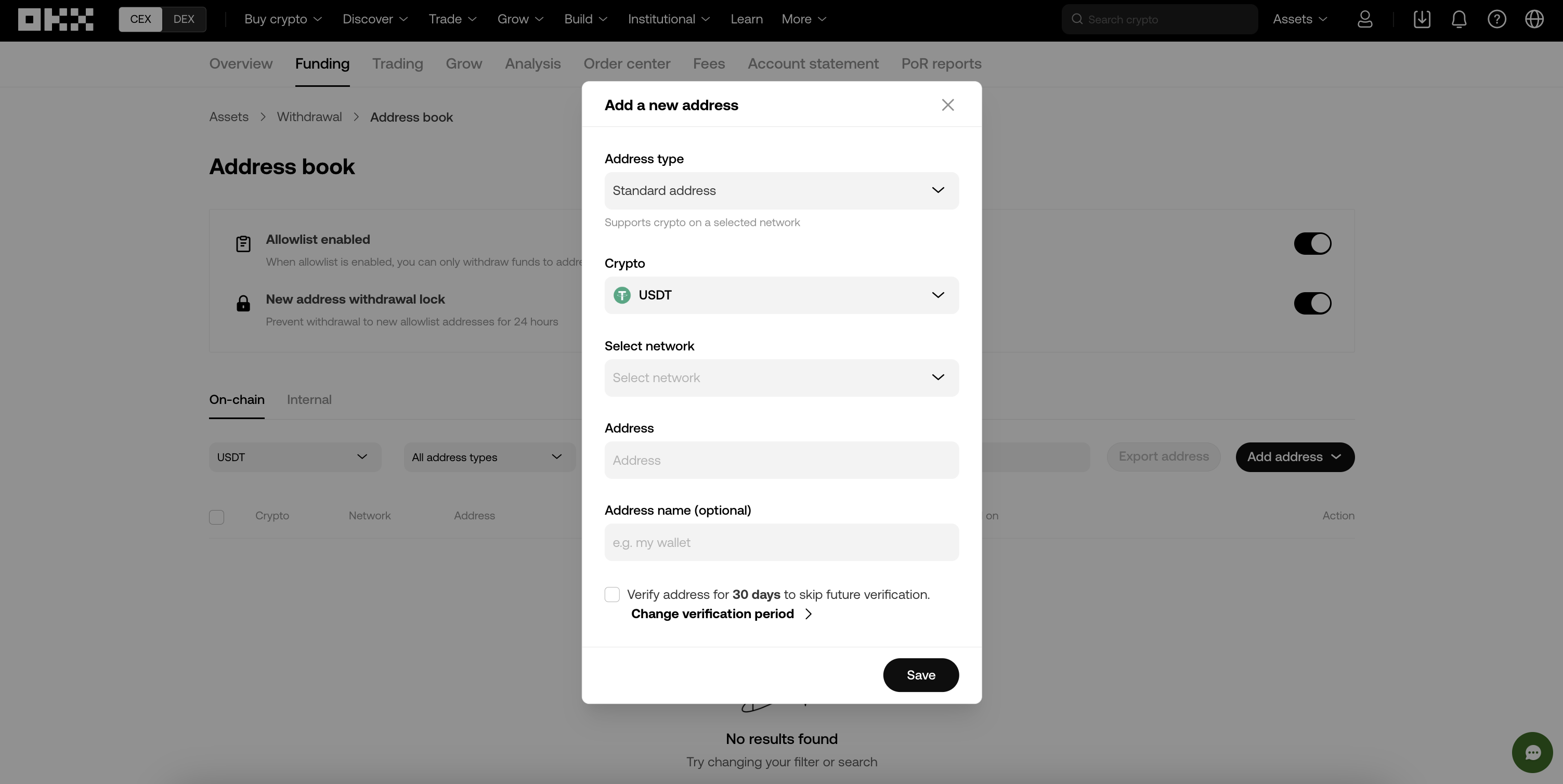Click the Address name input field
This screenshot has width=1563, height=784.
pyautogui.click(x=781, y=541)
